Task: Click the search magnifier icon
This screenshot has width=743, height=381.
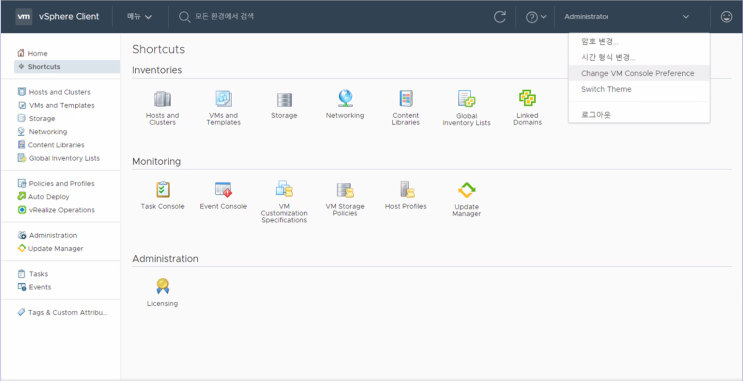Action: click(x=184, y=17)
